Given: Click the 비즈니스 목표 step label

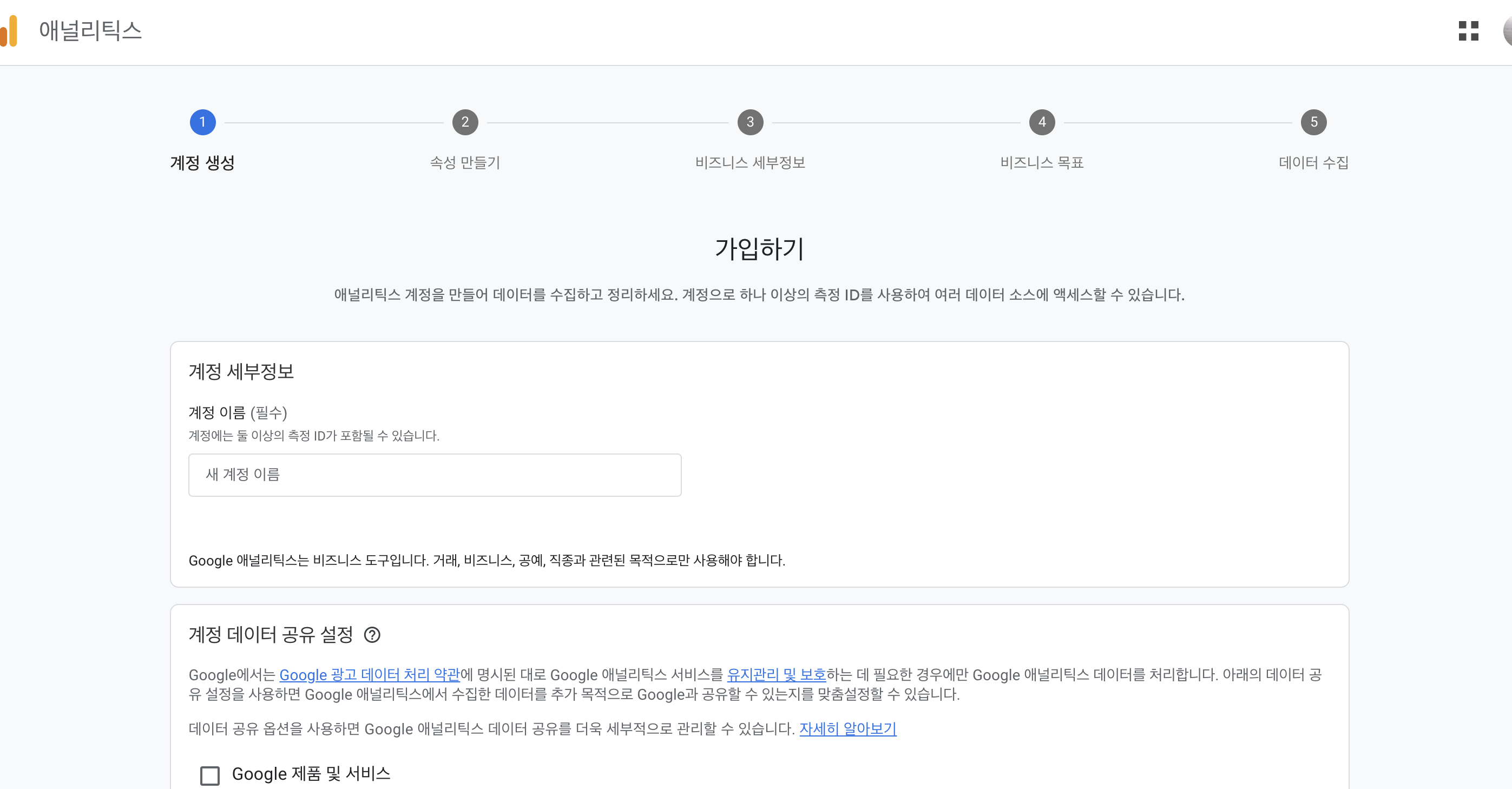Looking at the screenshot, I should point(1042,162).
